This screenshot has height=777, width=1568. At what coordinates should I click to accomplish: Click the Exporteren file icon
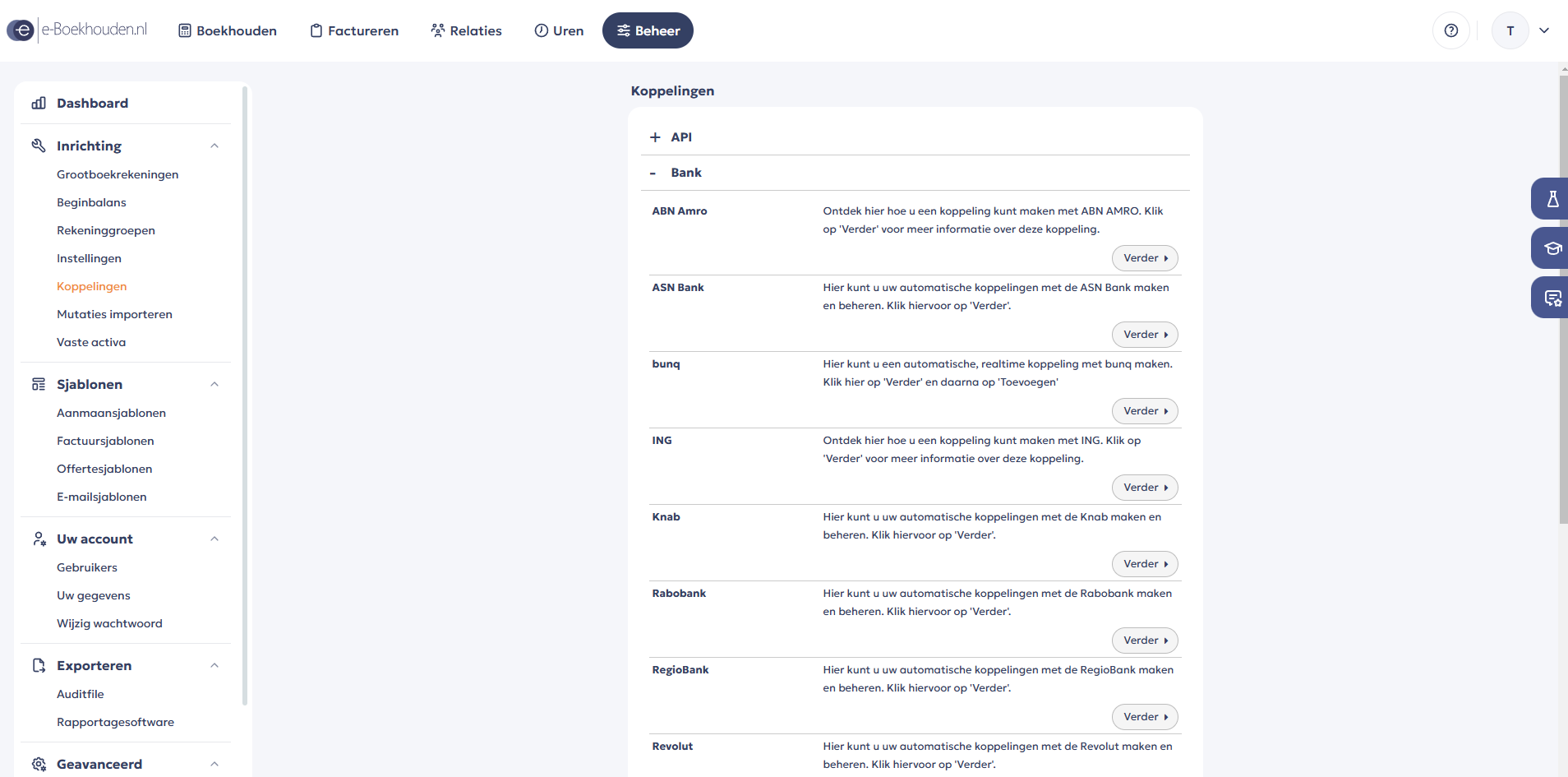click(39, 665)
